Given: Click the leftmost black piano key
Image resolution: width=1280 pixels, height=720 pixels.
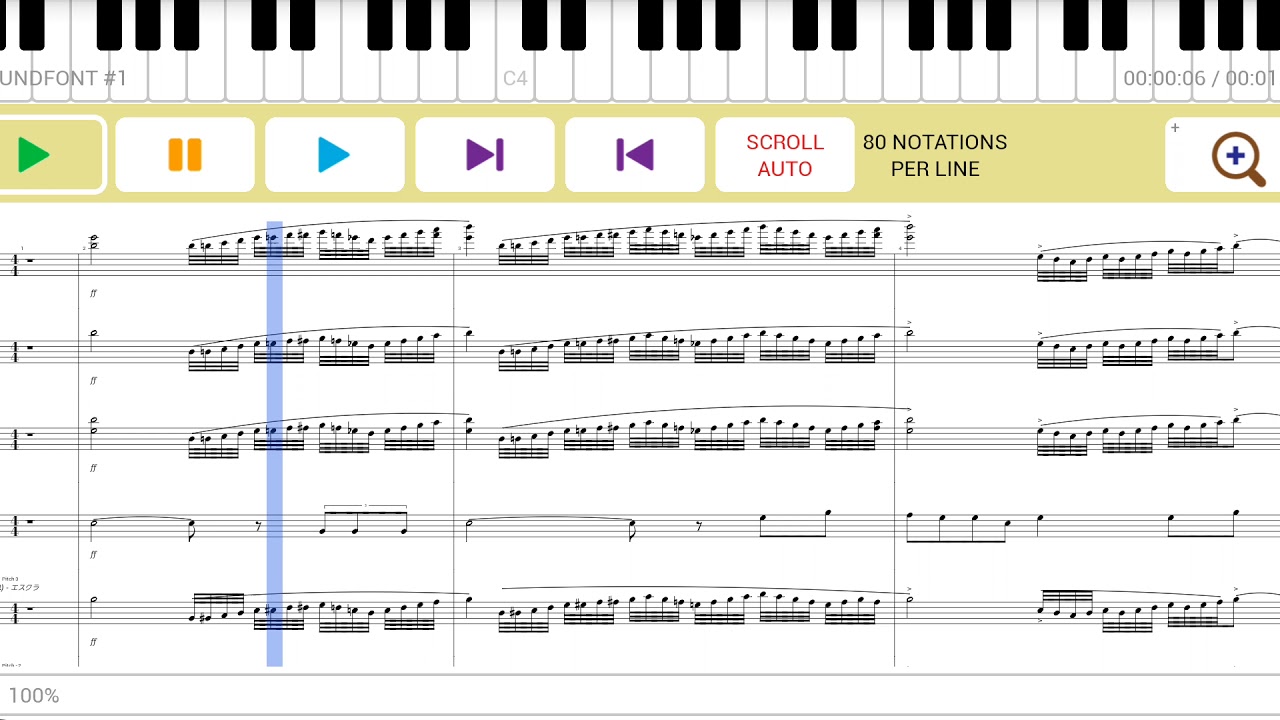Looking at the screenshot, I should click(x=32, y=25).
